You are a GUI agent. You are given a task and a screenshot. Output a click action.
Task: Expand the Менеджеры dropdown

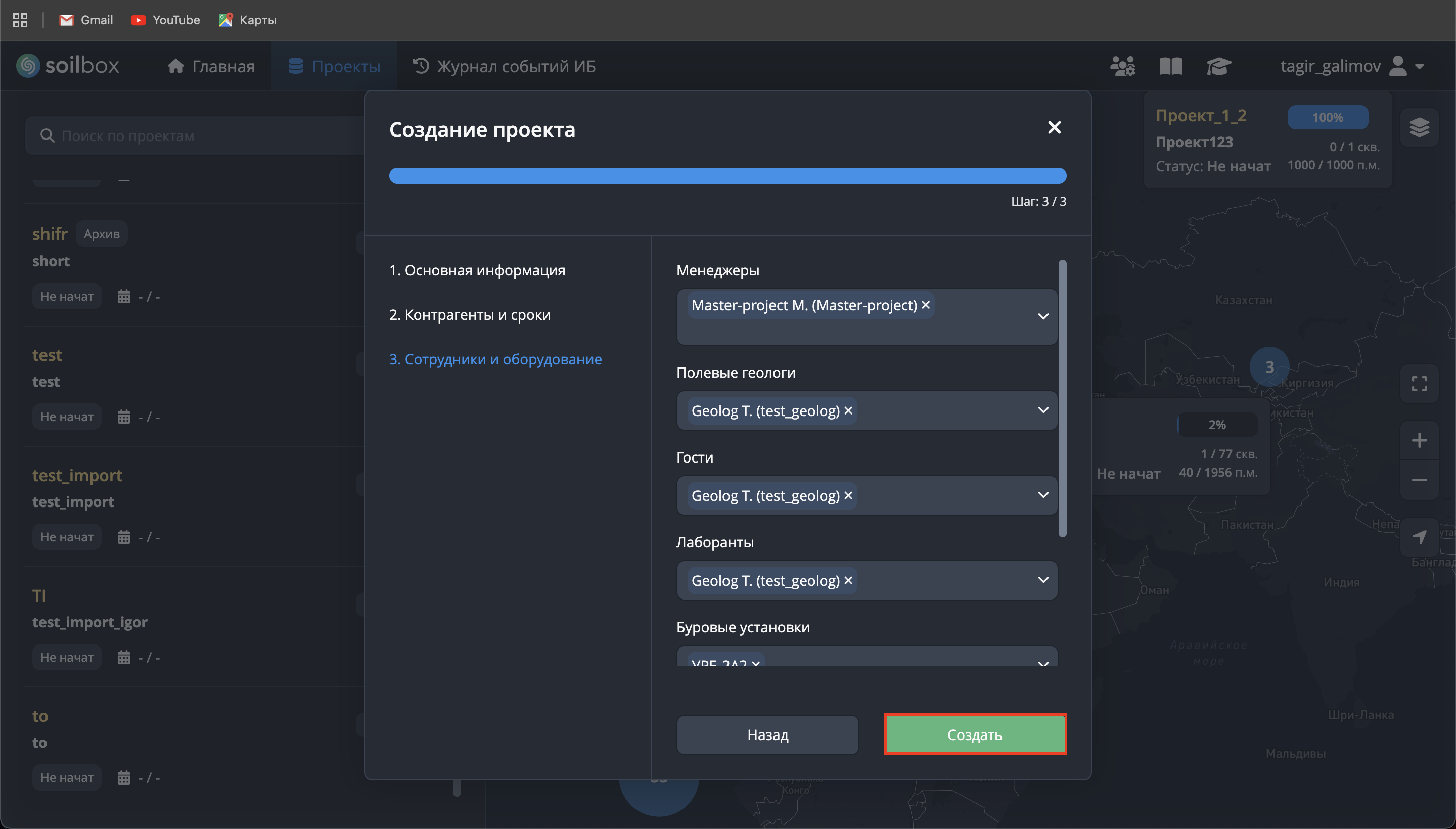point(1042,316)
